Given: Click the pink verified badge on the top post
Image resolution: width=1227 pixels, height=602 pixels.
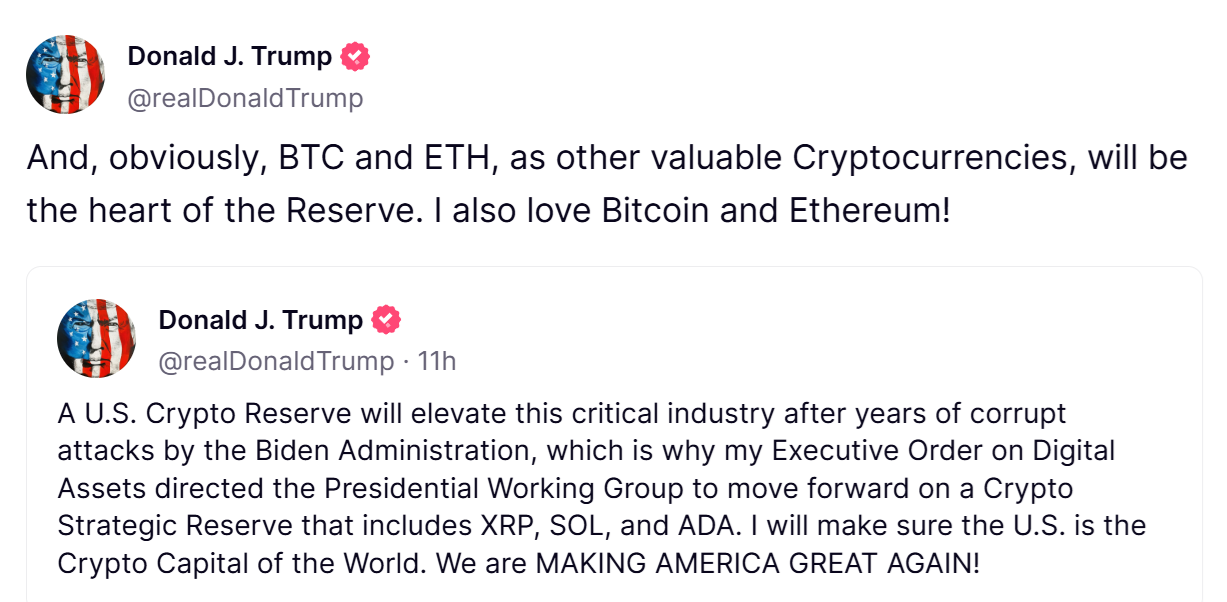Looking at the screenshot, I should pos(355,57).
